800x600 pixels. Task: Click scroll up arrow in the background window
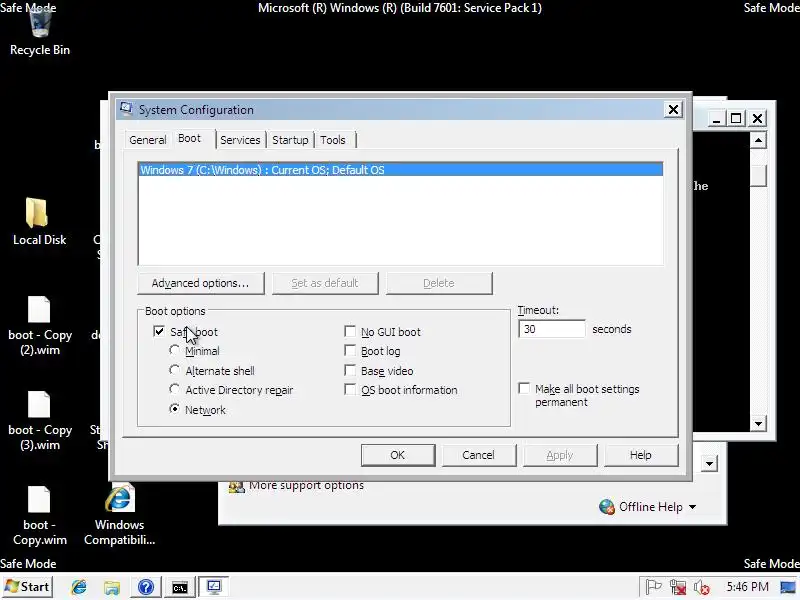759,140
